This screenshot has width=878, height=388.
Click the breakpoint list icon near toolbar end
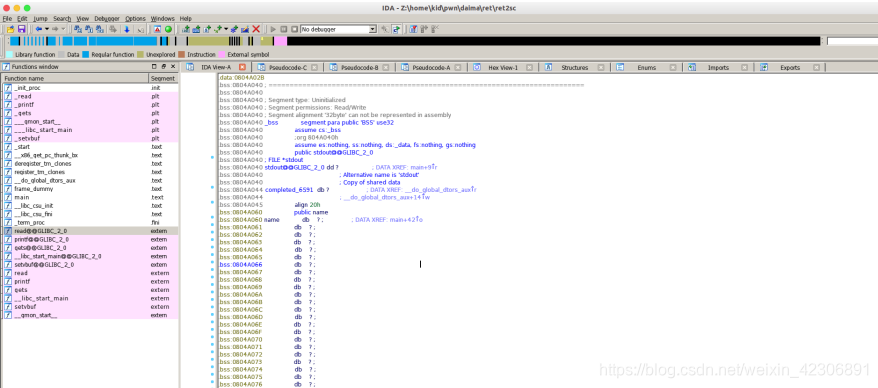[413, 29]
